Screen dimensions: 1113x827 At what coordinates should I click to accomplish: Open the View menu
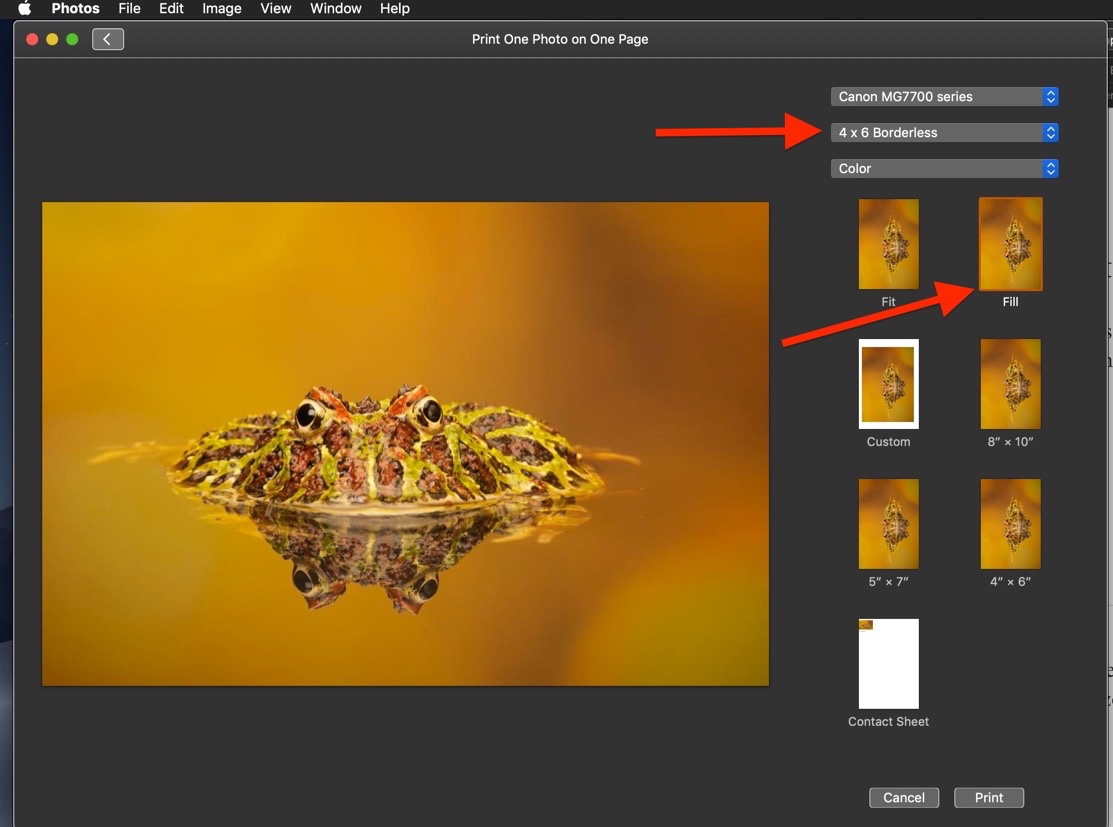pyautogui.click(x=275, y=9)
